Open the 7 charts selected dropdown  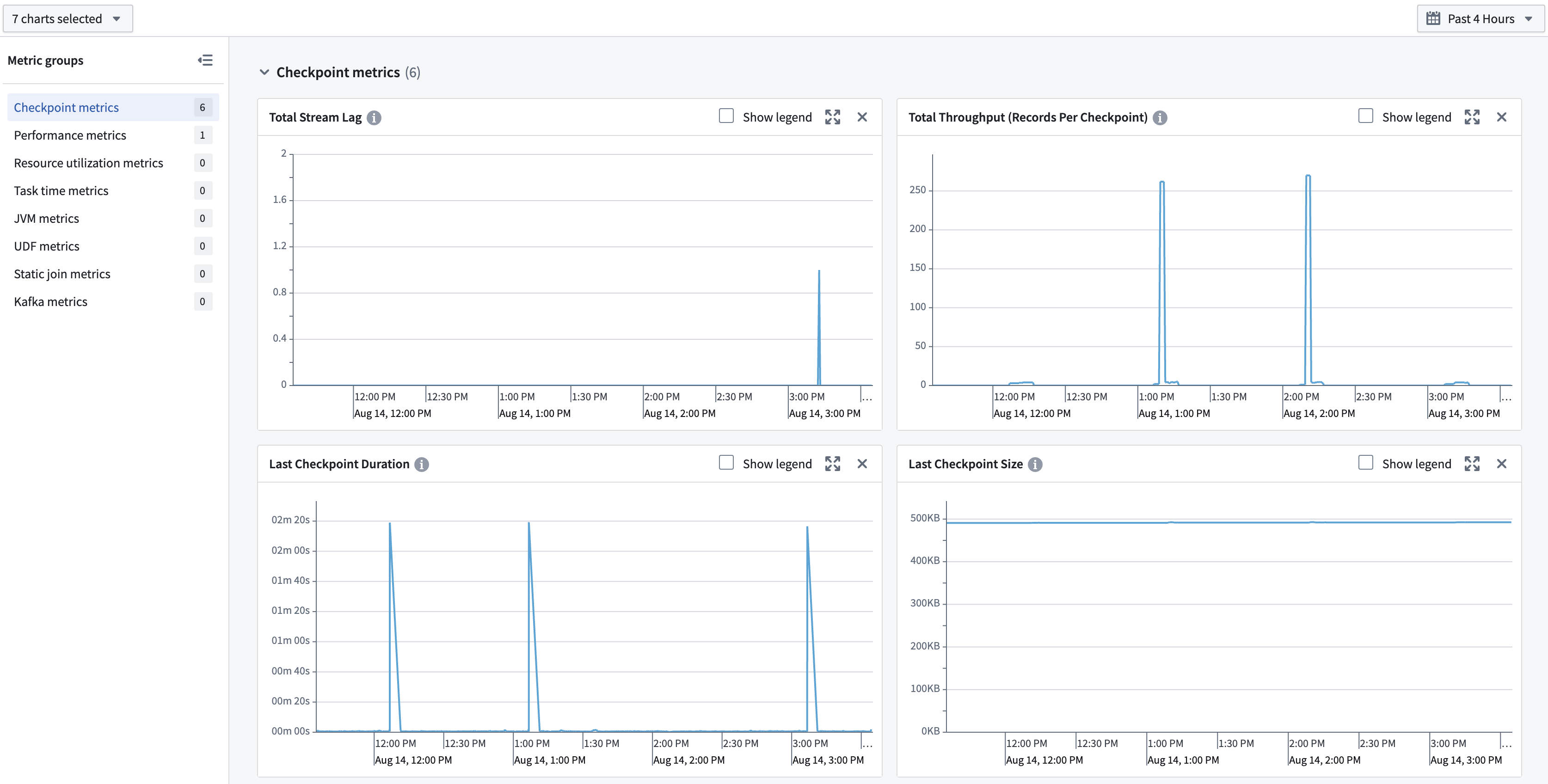click(68, 18)
